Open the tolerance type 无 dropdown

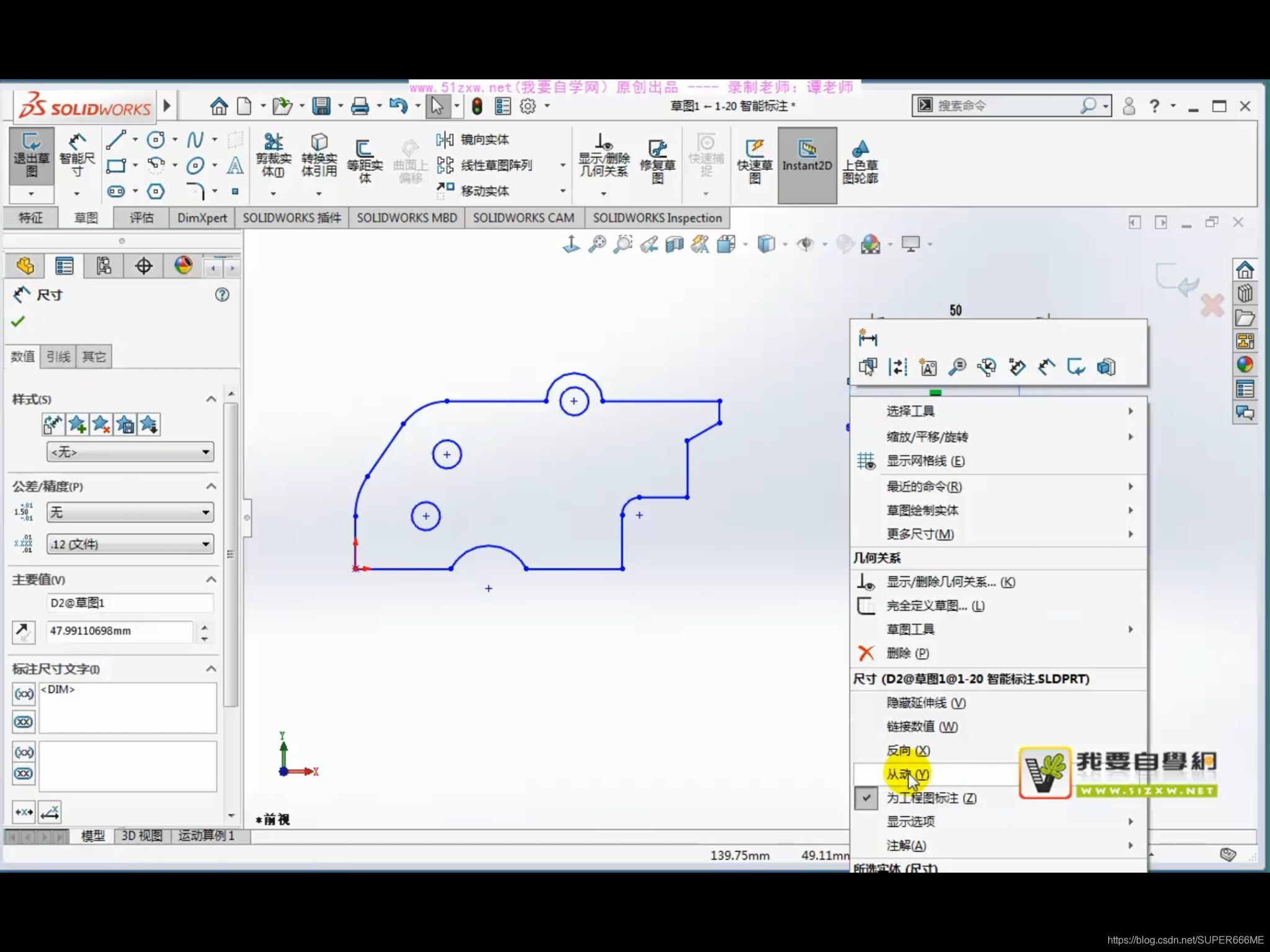[x=130, y=512]
